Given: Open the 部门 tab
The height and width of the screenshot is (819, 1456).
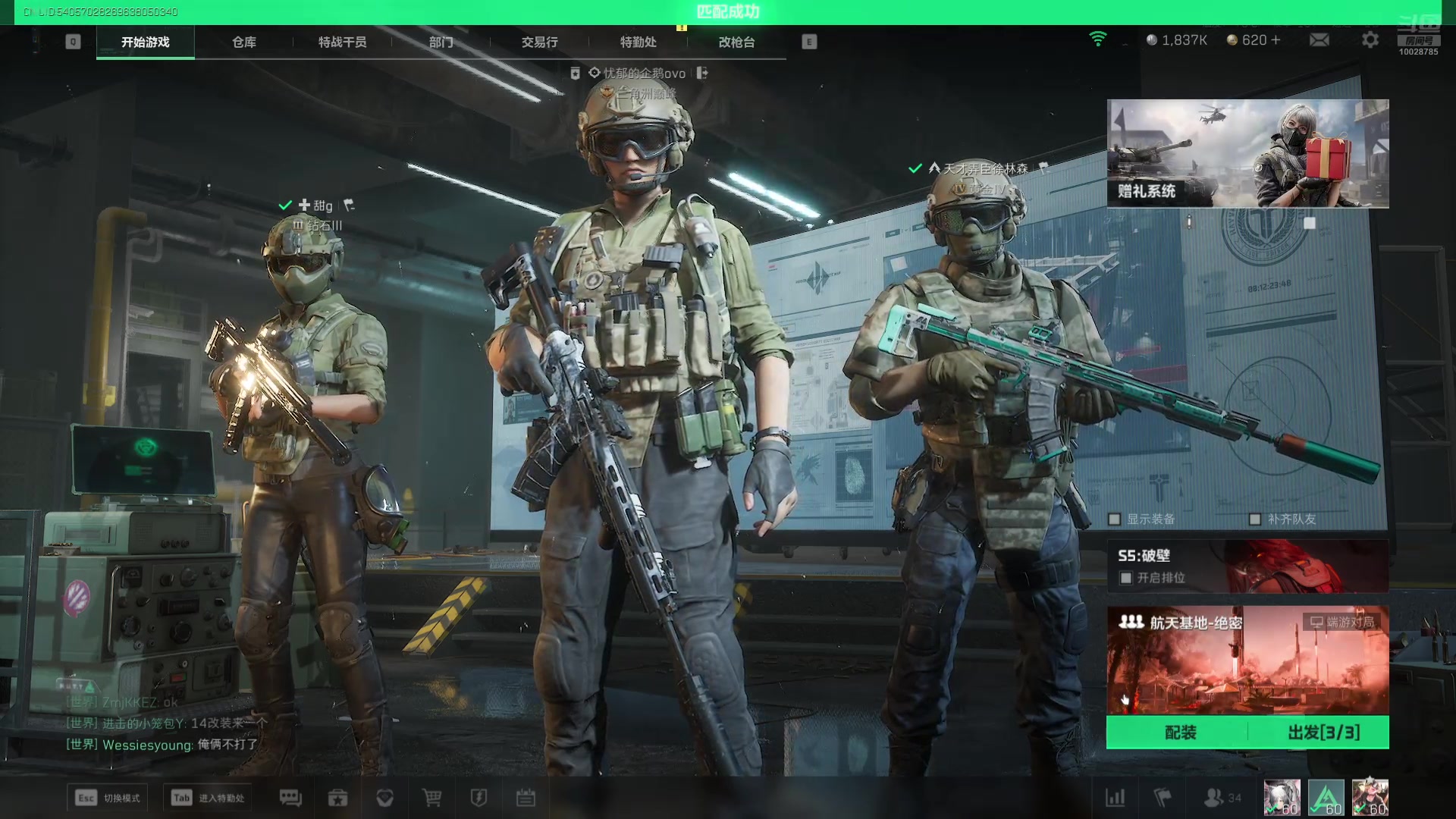Looking at the screenshot, I should click(441, 42).
